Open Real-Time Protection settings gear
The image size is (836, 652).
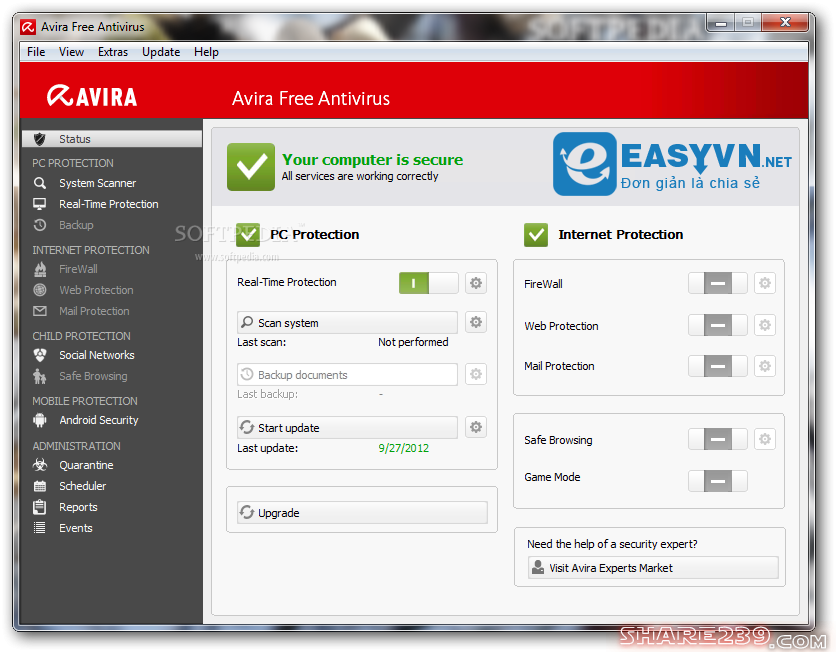click(x=476, y=283)
